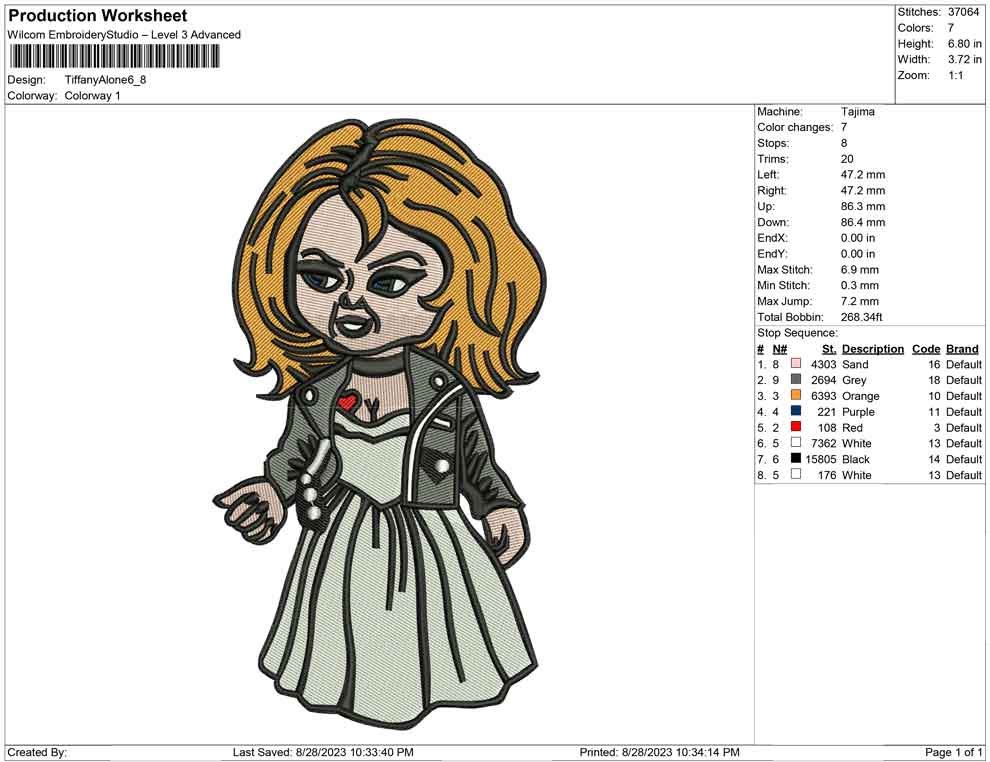The height and width of the screenshot is (762, 990).
Task: Click the 'Page 1 of 1' footer text
Action: (953, 752)
